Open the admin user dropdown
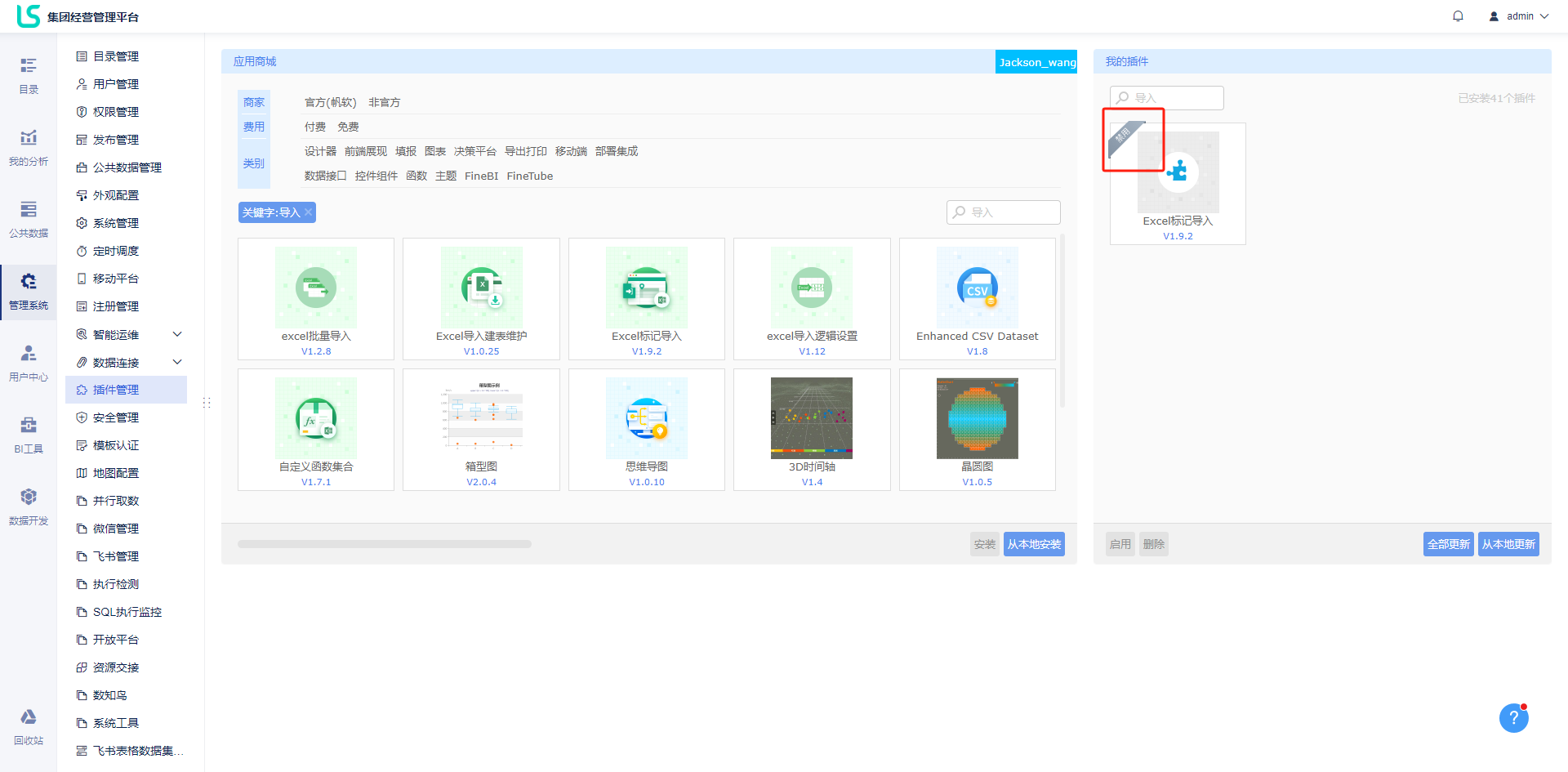The height and width of the screenshot is (772, 1568). [x=1519, y=16]
